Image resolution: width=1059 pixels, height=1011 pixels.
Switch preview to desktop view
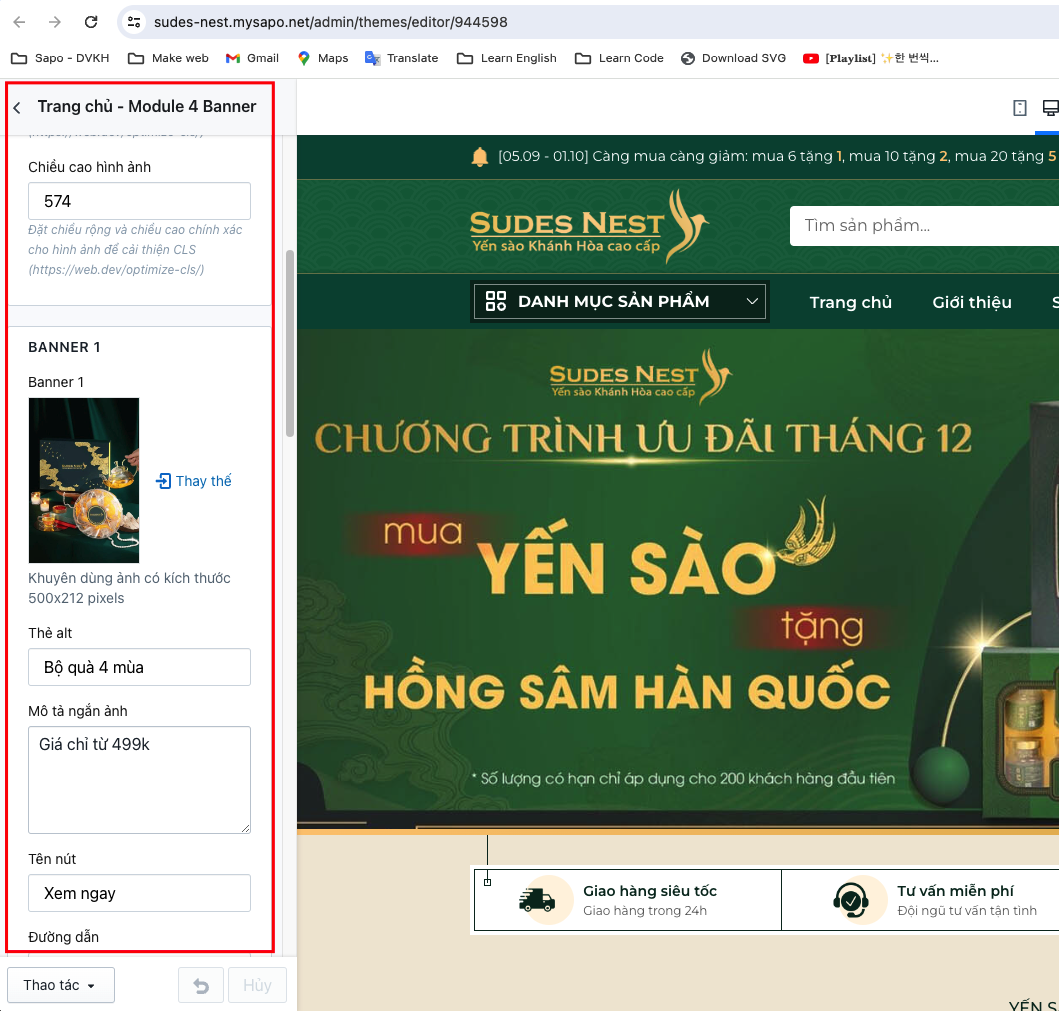pyautogui.click(x=1050, y=108)
